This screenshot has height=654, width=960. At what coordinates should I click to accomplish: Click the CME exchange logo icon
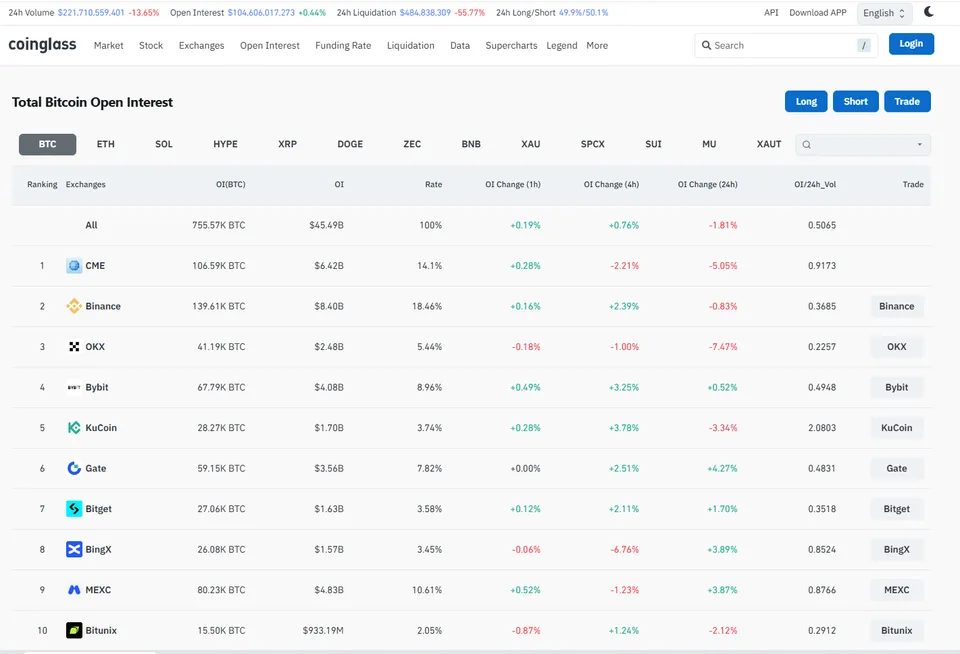tap(74, 266)
